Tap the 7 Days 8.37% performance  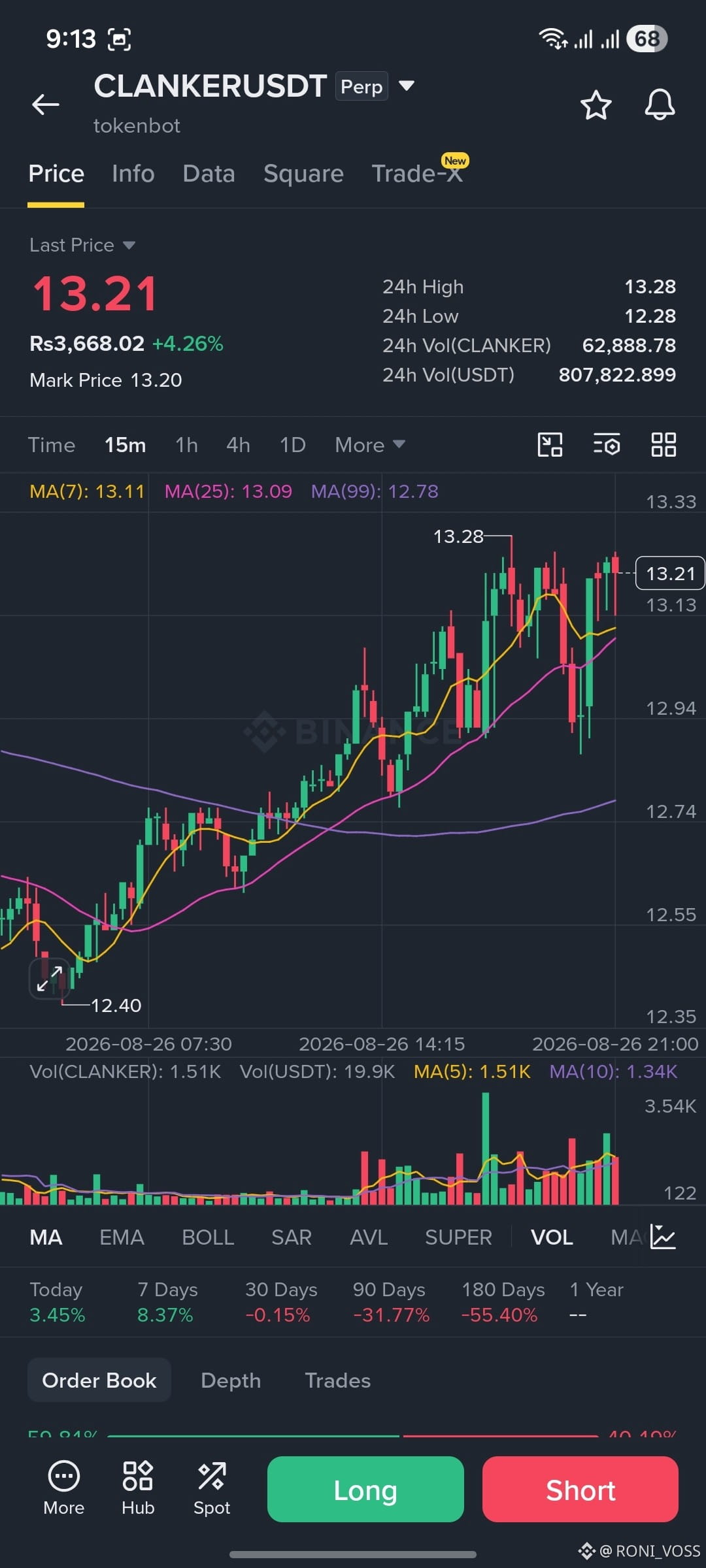click(x=167, y=1301)
